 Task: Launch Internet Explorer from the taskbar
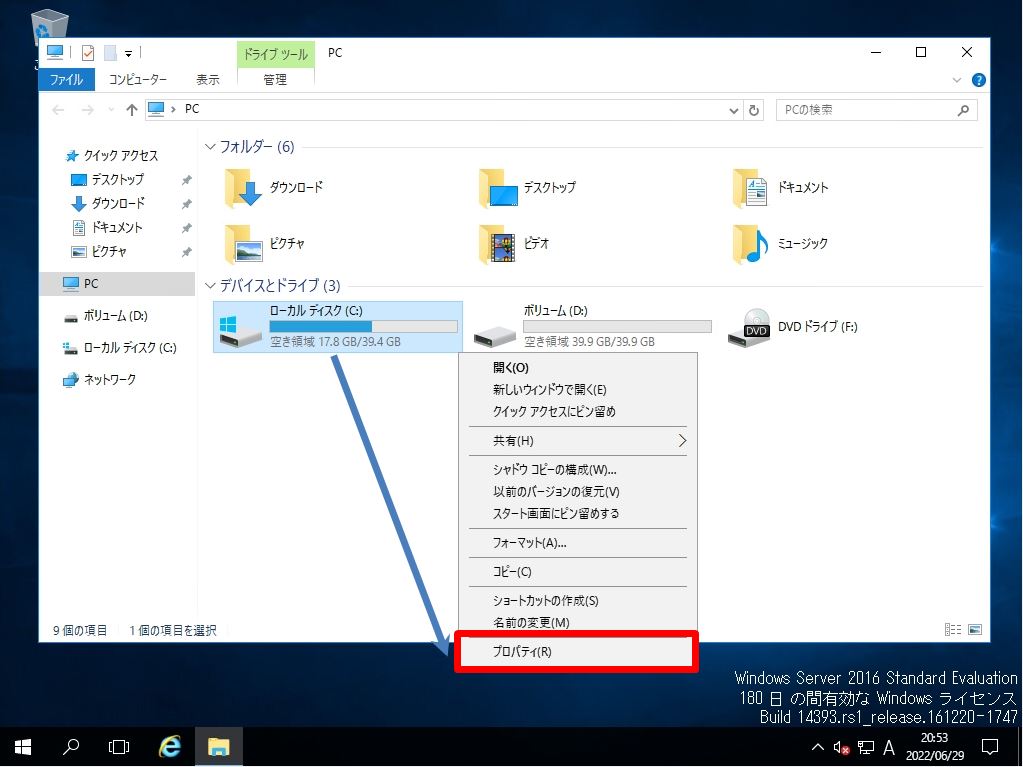pyautogui.click(x=170, y=747)
